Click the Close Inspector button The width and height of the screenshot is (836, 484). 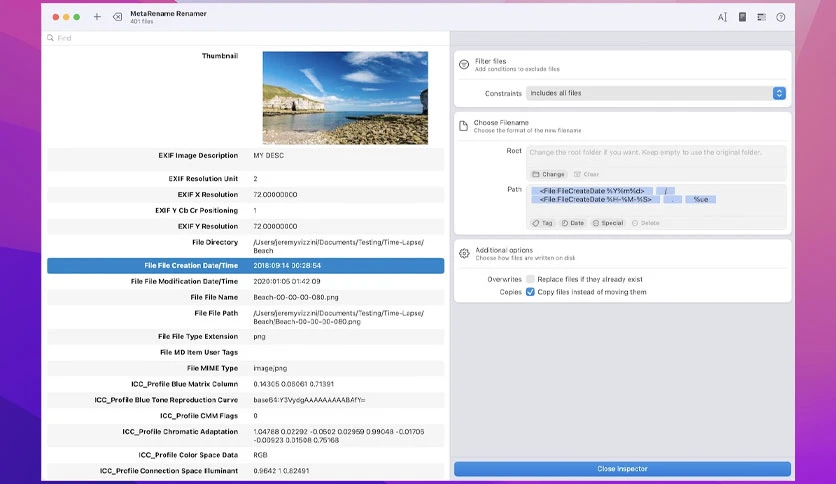tap(622, 469)
